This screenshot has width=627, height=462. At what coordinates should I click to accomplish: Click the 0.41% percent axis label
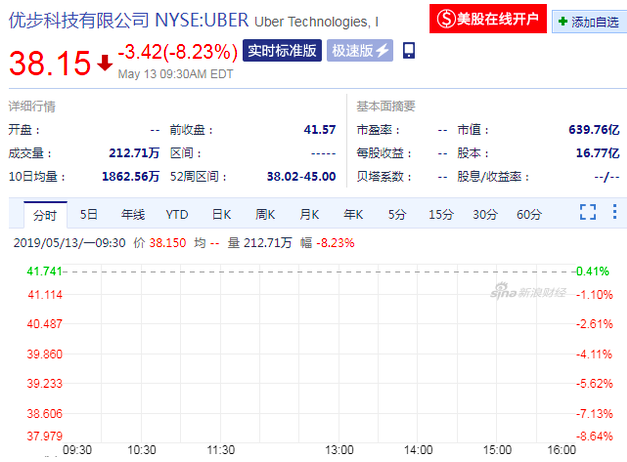[x=593, y=271]
